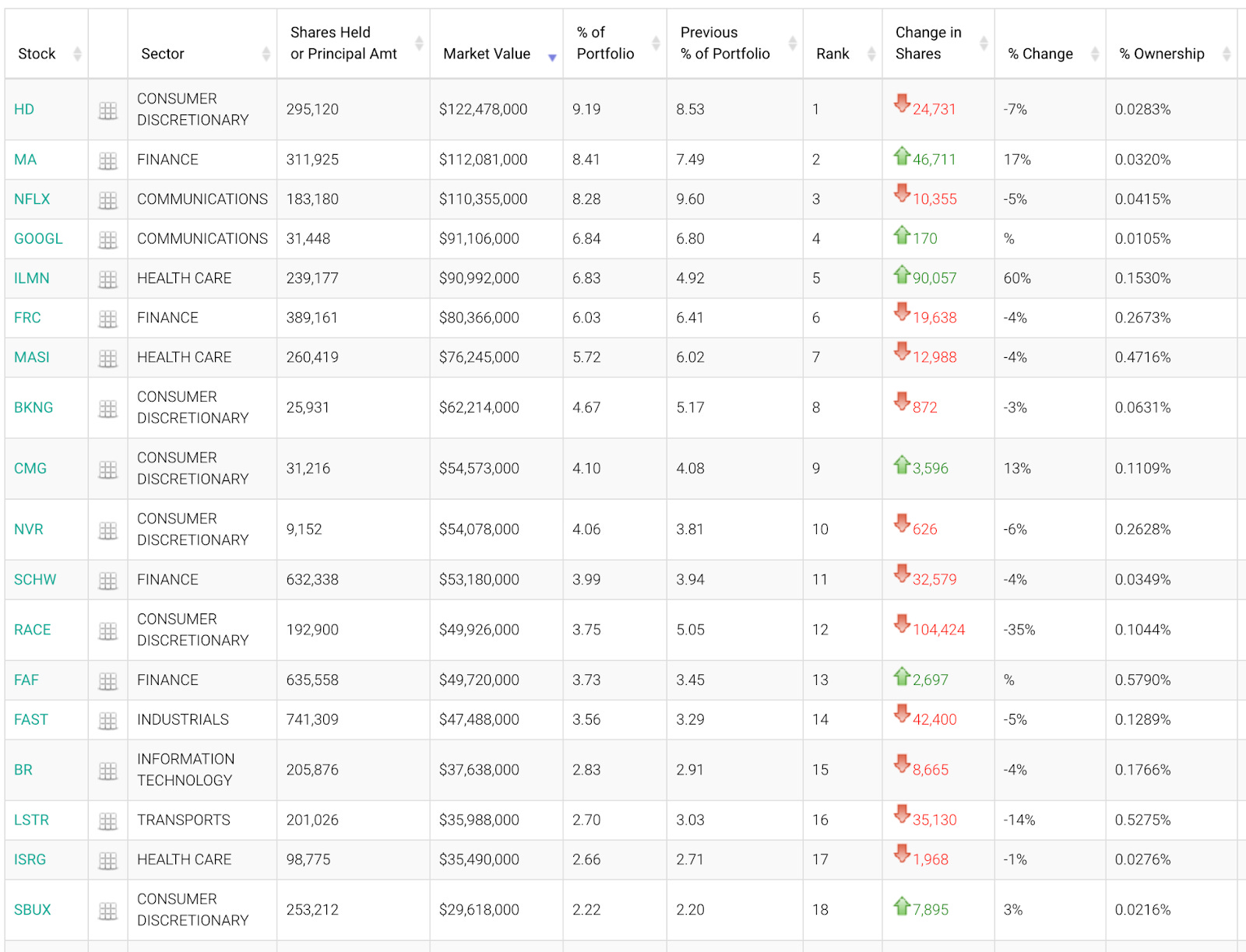Open the MA stock link
The image size is (1246, 952).
click(25, 160)
